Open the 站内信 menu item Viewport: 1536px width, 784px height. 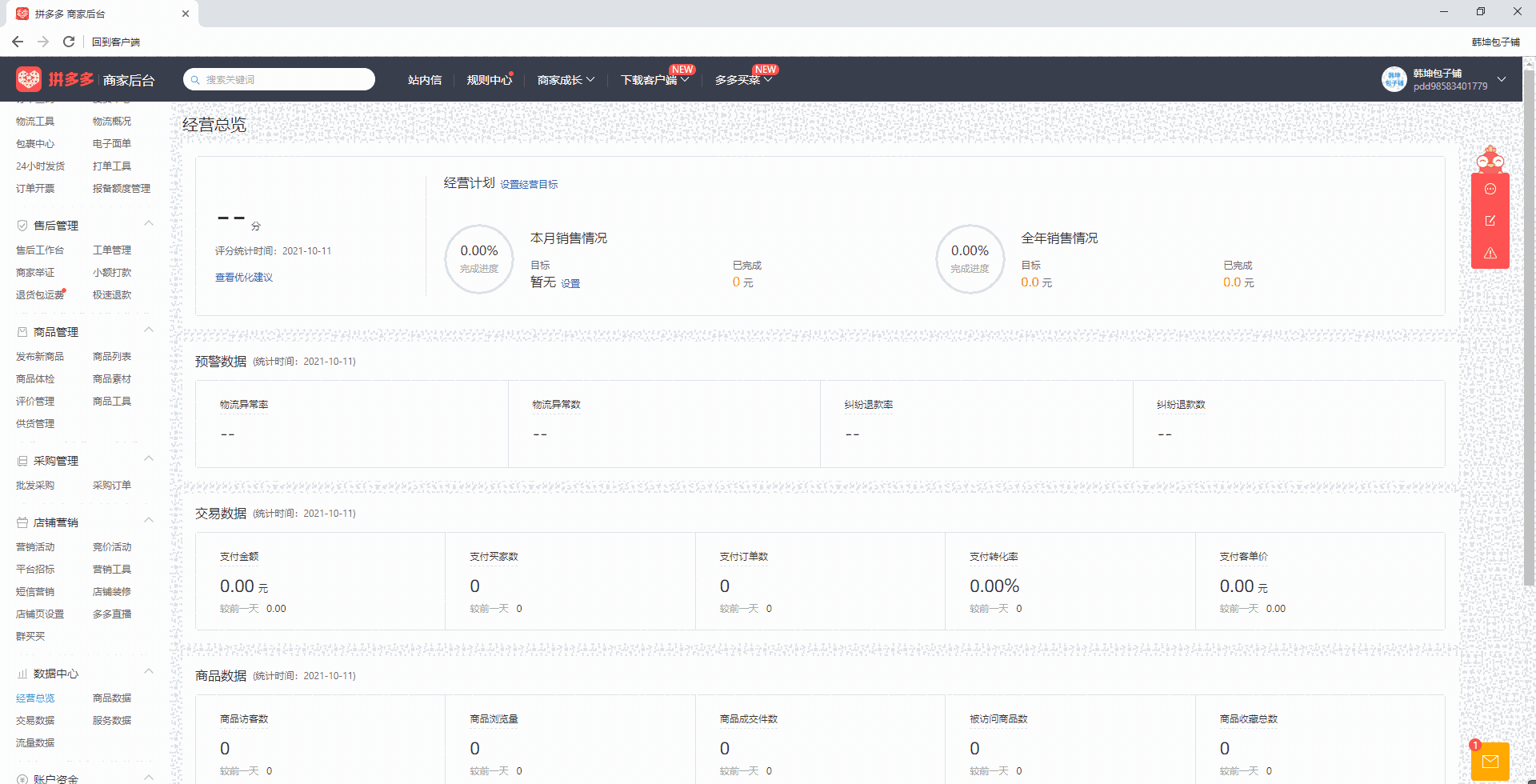424,79
